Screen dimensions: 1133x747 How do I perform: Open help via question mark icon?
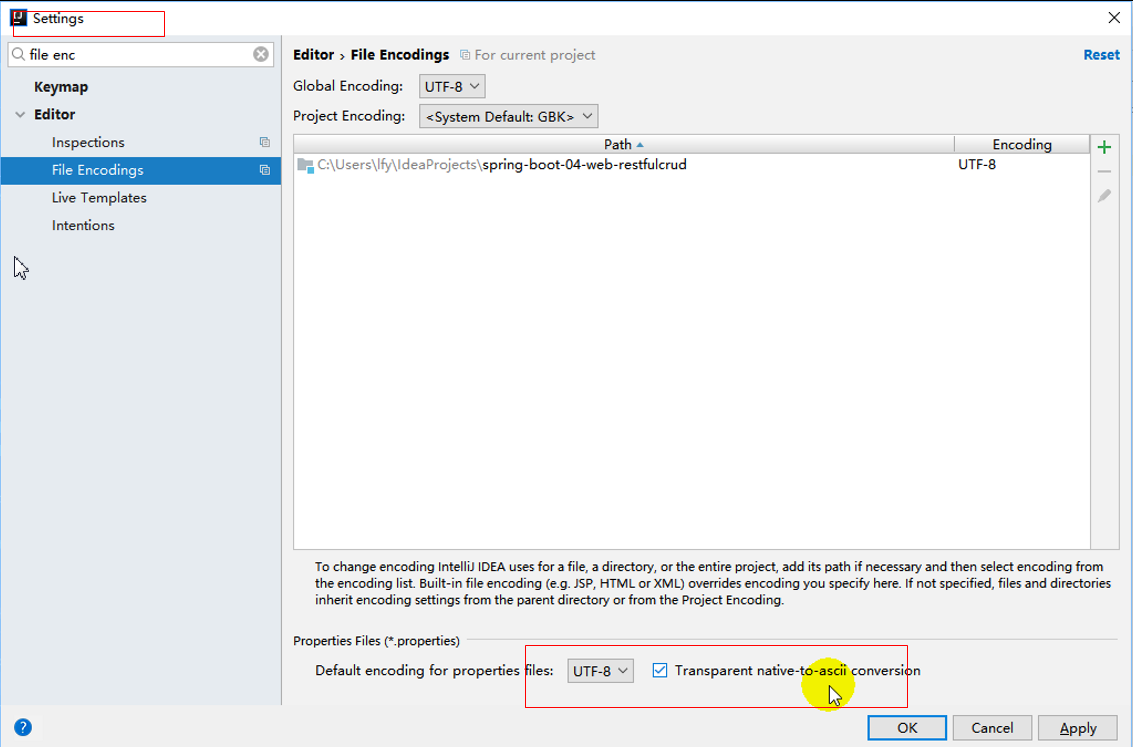[x=22, y=727]
